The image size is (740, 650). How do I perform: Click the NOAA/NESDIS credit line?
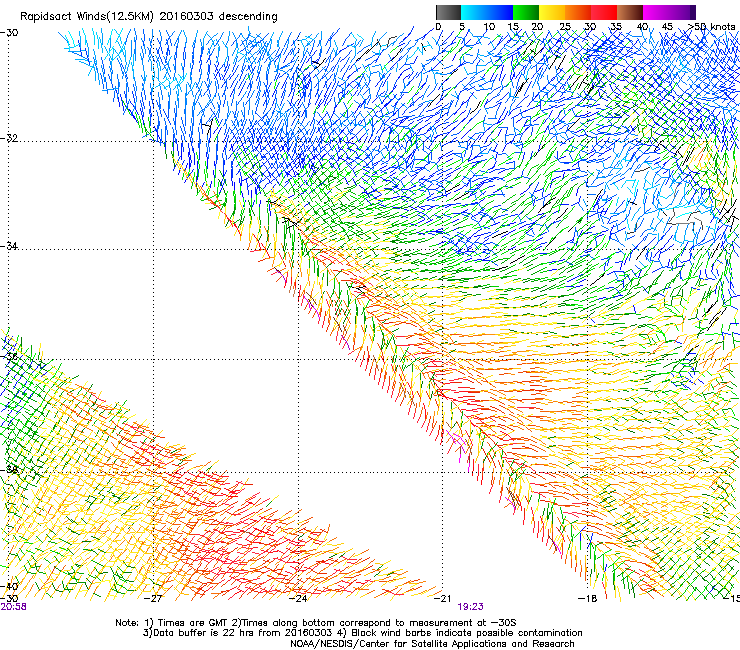point(432,644)
